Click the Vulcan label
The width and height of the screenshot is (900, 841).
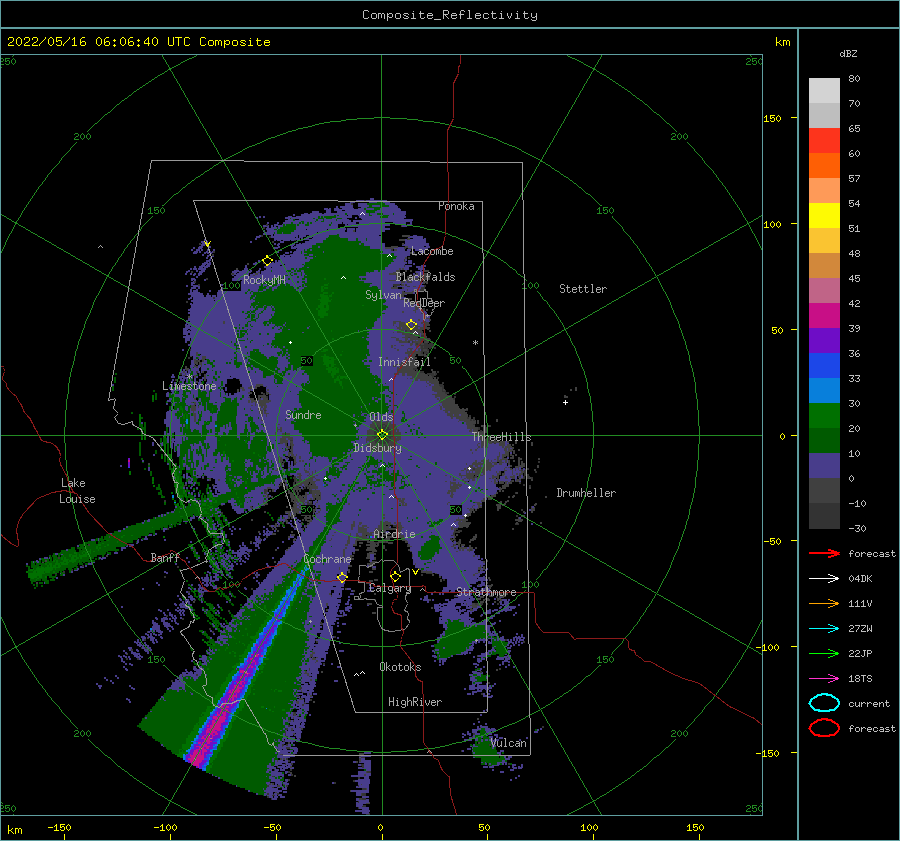[x=508, y=743]
